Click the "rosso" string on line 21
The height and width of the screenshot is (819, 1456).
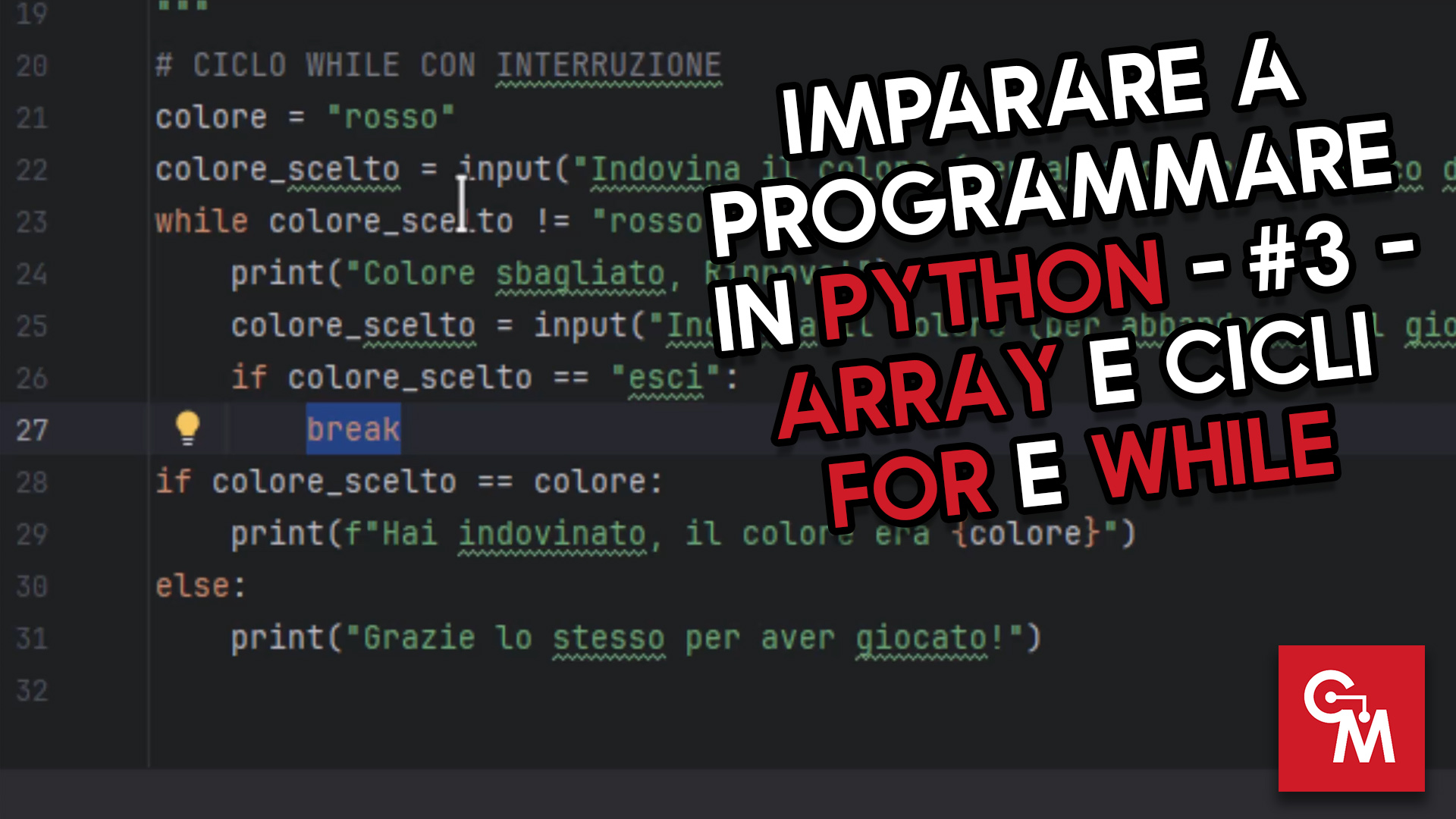pyautogui.click(x=391, y=118)
